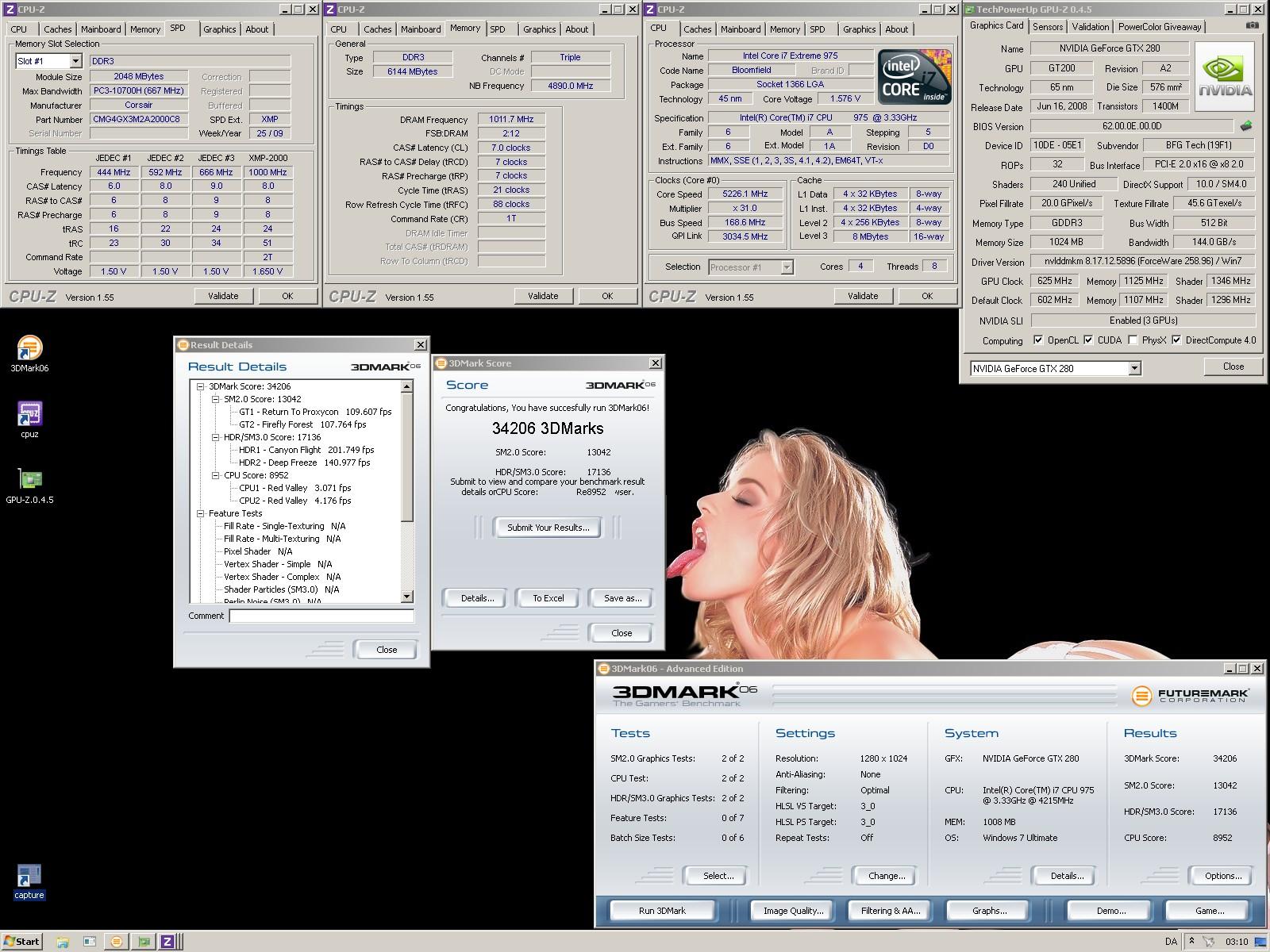Viewport: 1270px width, 952px height.
Task: Open the capture desktop shortcut
Action: 29,881
